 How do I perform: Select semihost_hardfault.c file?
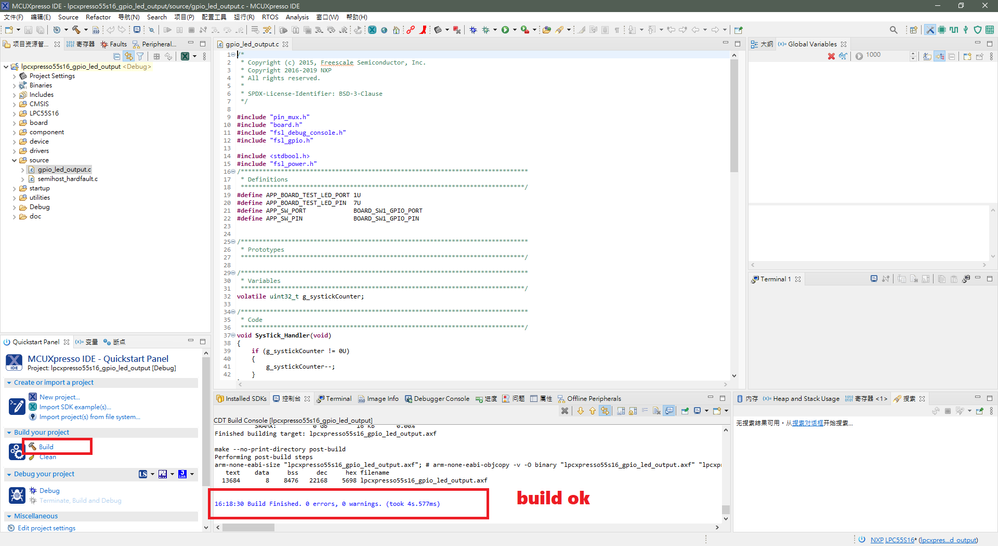click(67, 179)
